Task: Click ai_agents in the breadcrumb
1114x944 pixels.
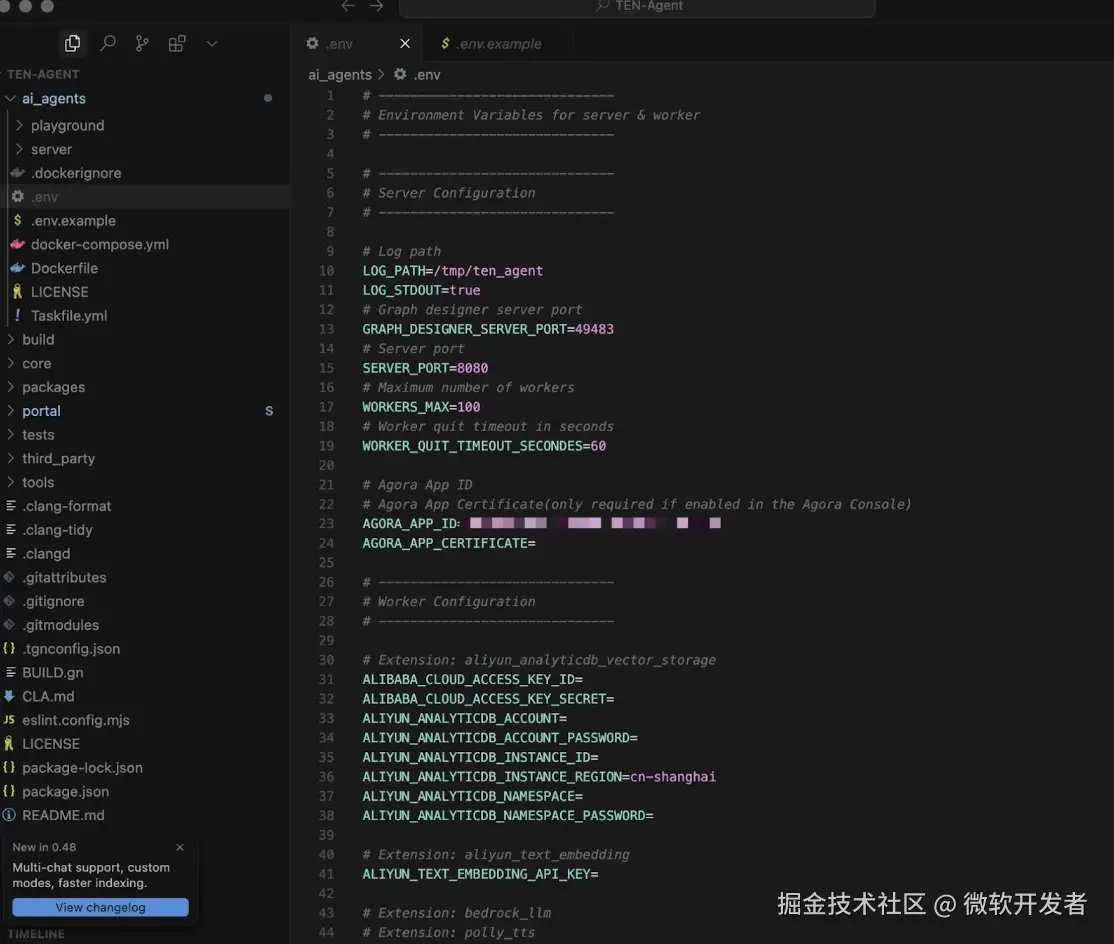Action: [340, 75]
